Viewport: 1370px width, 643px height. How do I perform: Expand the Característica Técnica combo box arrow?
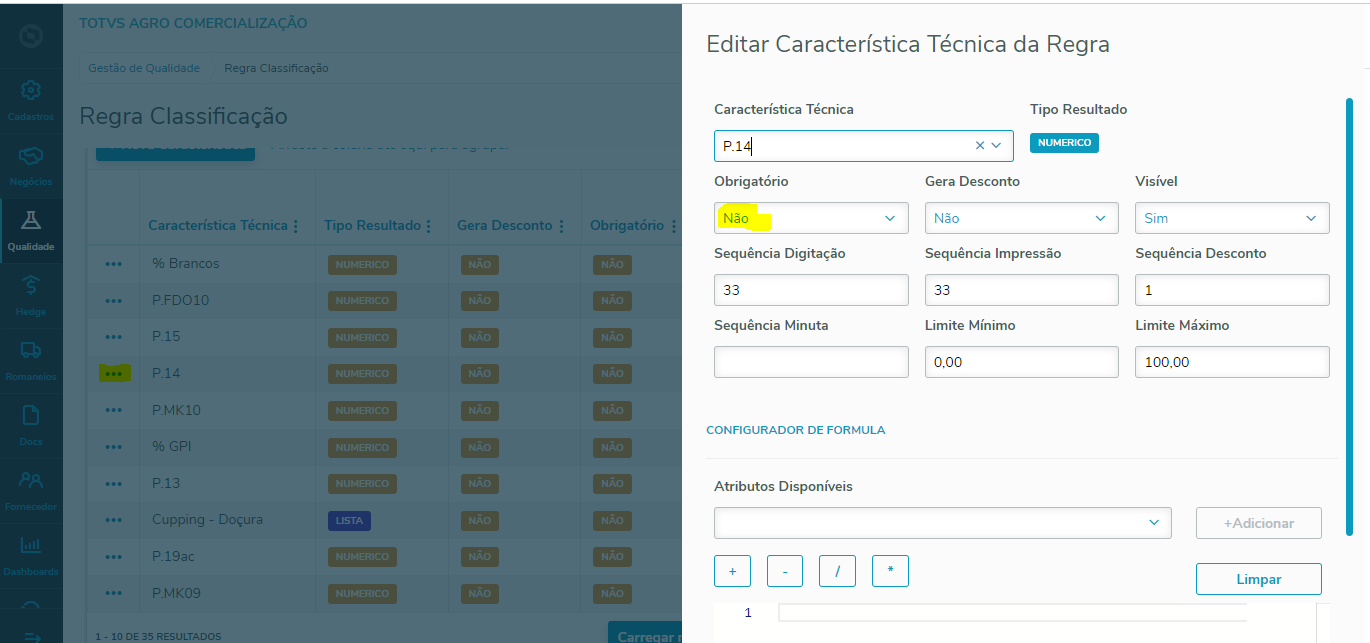click(997, 146)
